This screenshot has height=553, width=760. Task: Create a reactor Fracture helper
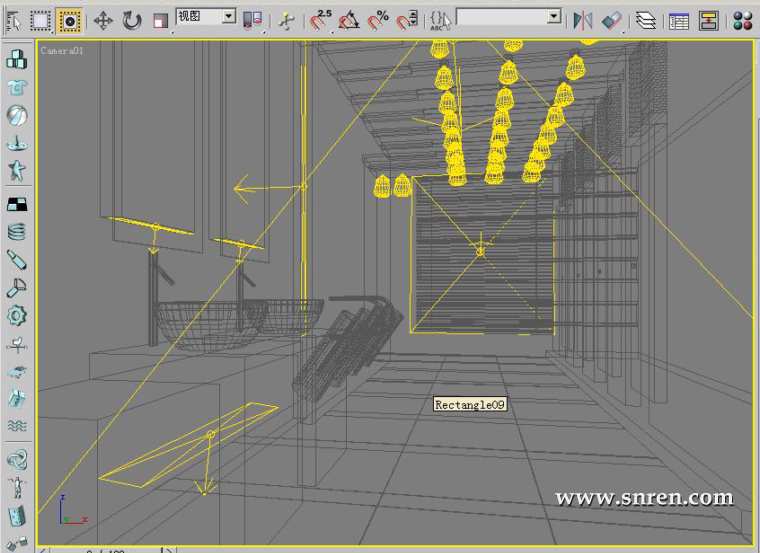17,399
